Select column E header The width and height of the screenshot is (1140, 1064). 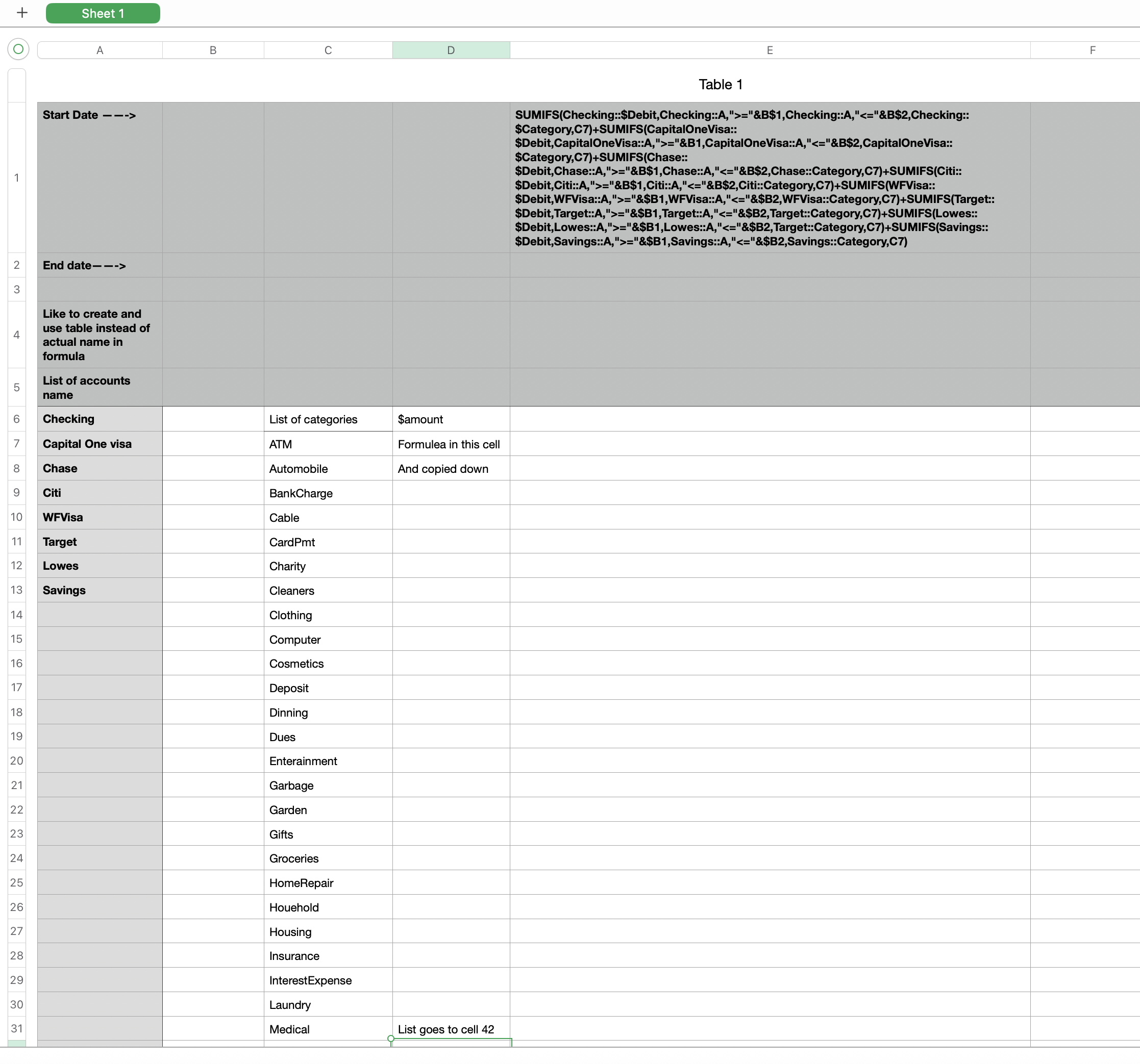(x=770, y=50)
